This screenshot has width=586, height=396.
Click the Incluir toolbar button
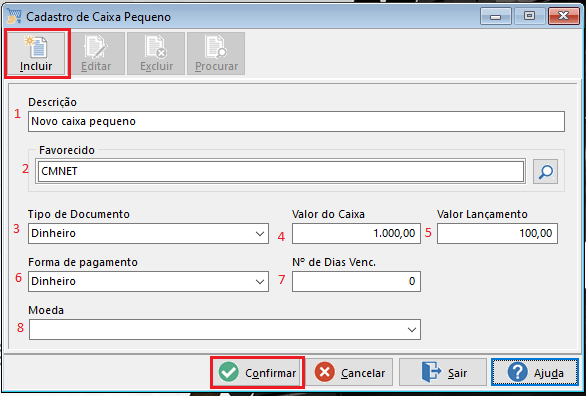coord(37,54)
